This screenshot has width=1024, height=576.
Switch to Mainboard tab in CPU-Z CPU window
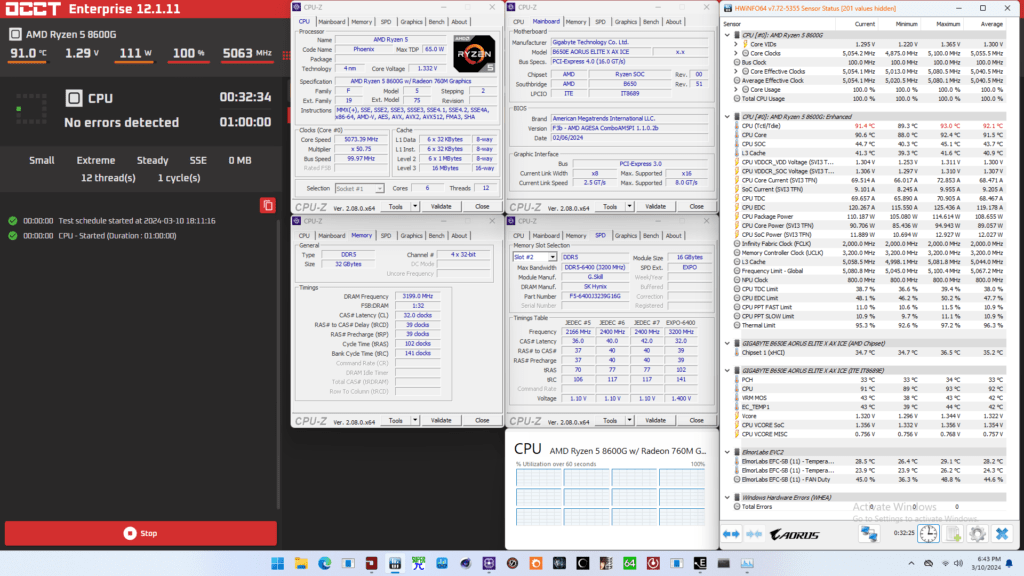click(331, 22)
